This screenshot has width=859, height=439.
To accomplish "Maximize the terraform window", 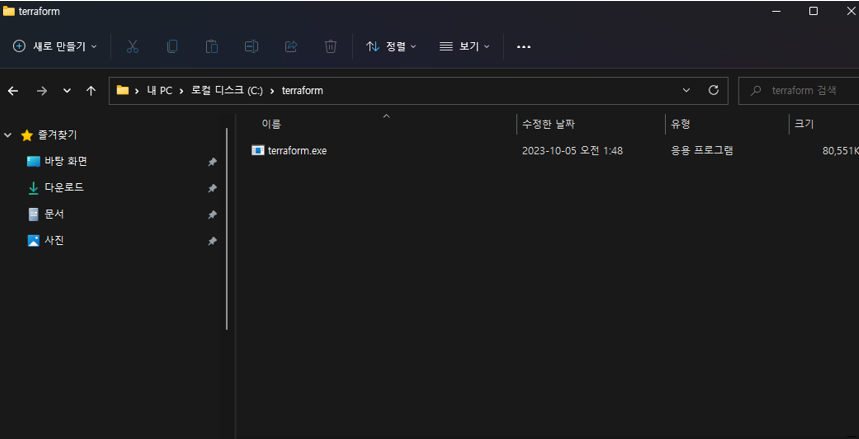I will [814, 11].
